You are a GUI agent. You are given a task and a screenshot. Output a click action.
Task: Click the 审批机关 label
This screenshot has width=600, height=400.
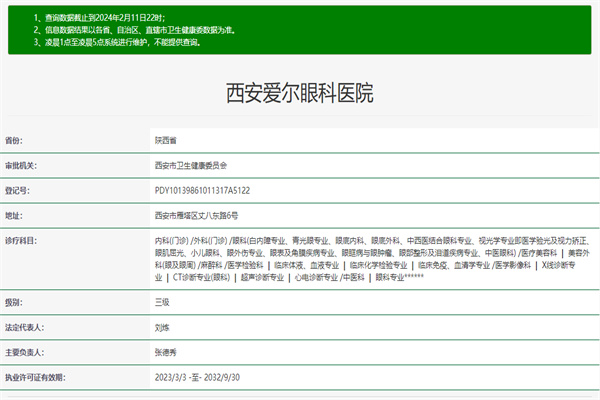tap(21, 166)
